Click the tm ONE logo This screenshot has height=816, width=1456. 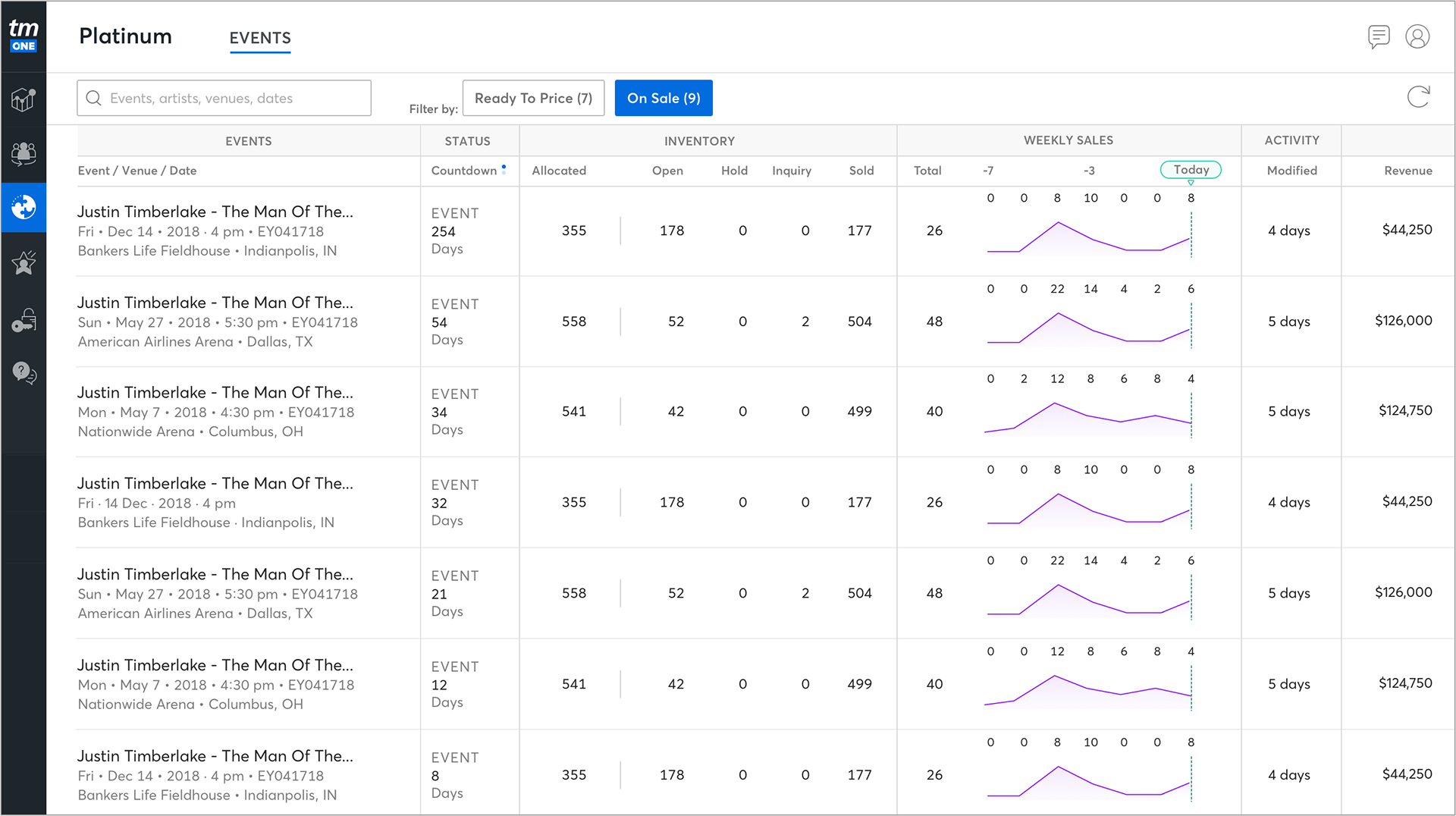coord(24,36)
